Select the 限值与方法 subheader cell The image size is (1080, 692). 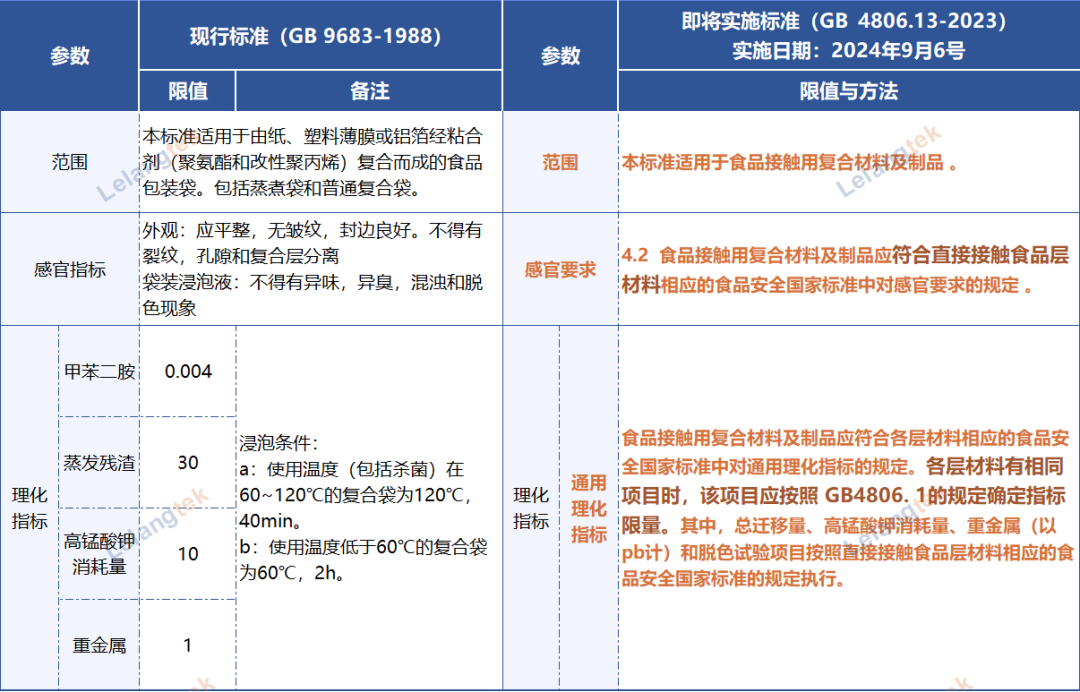pos(848,92)
